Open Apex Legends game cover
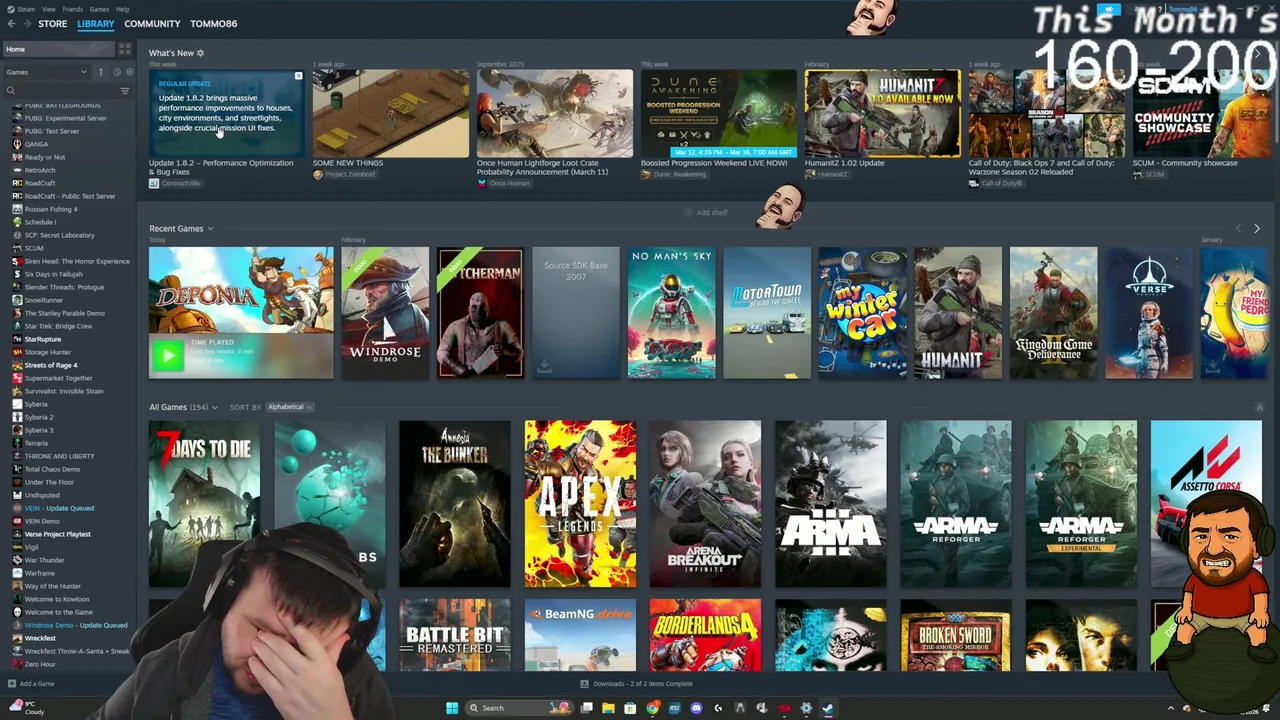This screenshot has height=720, width=1280. click(x=580, y=503)
